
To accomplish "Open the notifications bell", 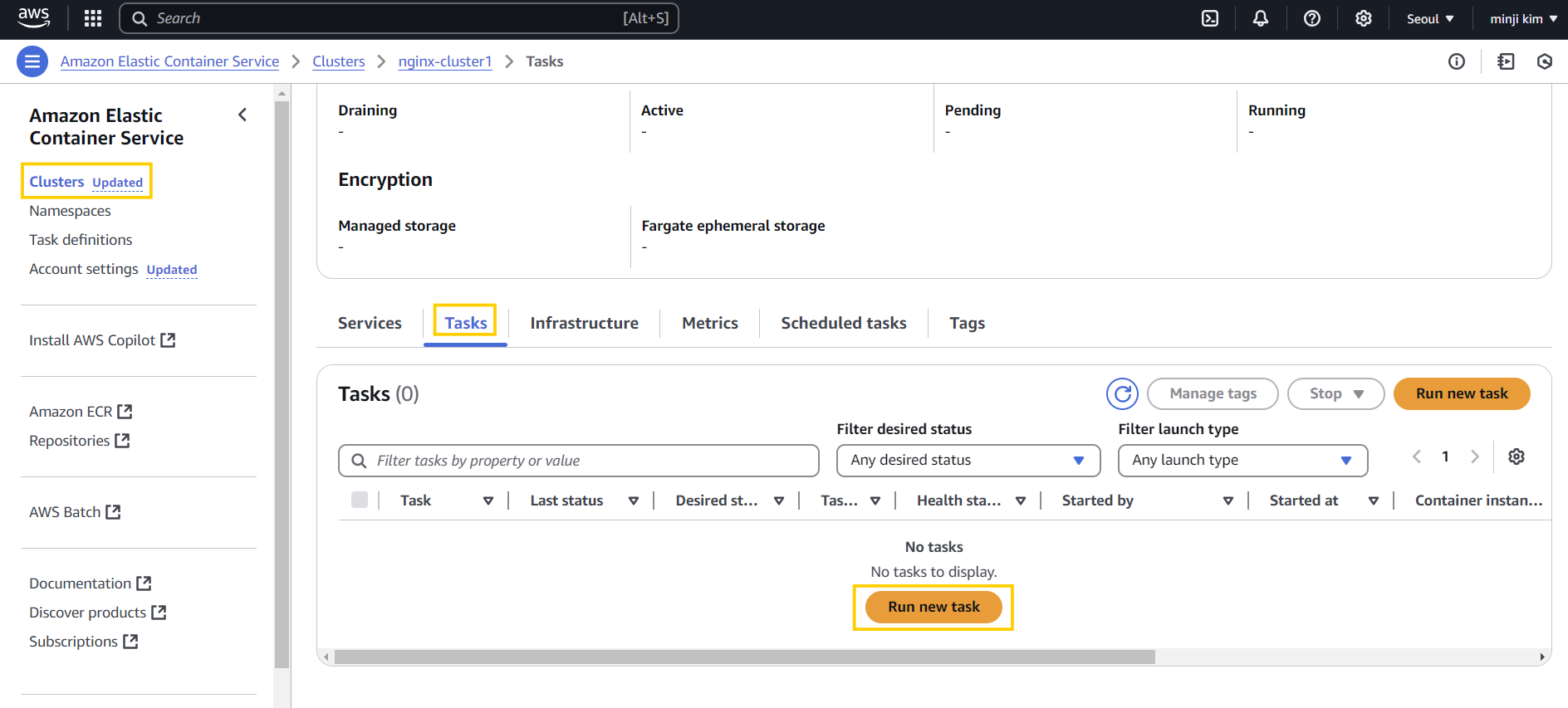I will tap(1261, 18).
